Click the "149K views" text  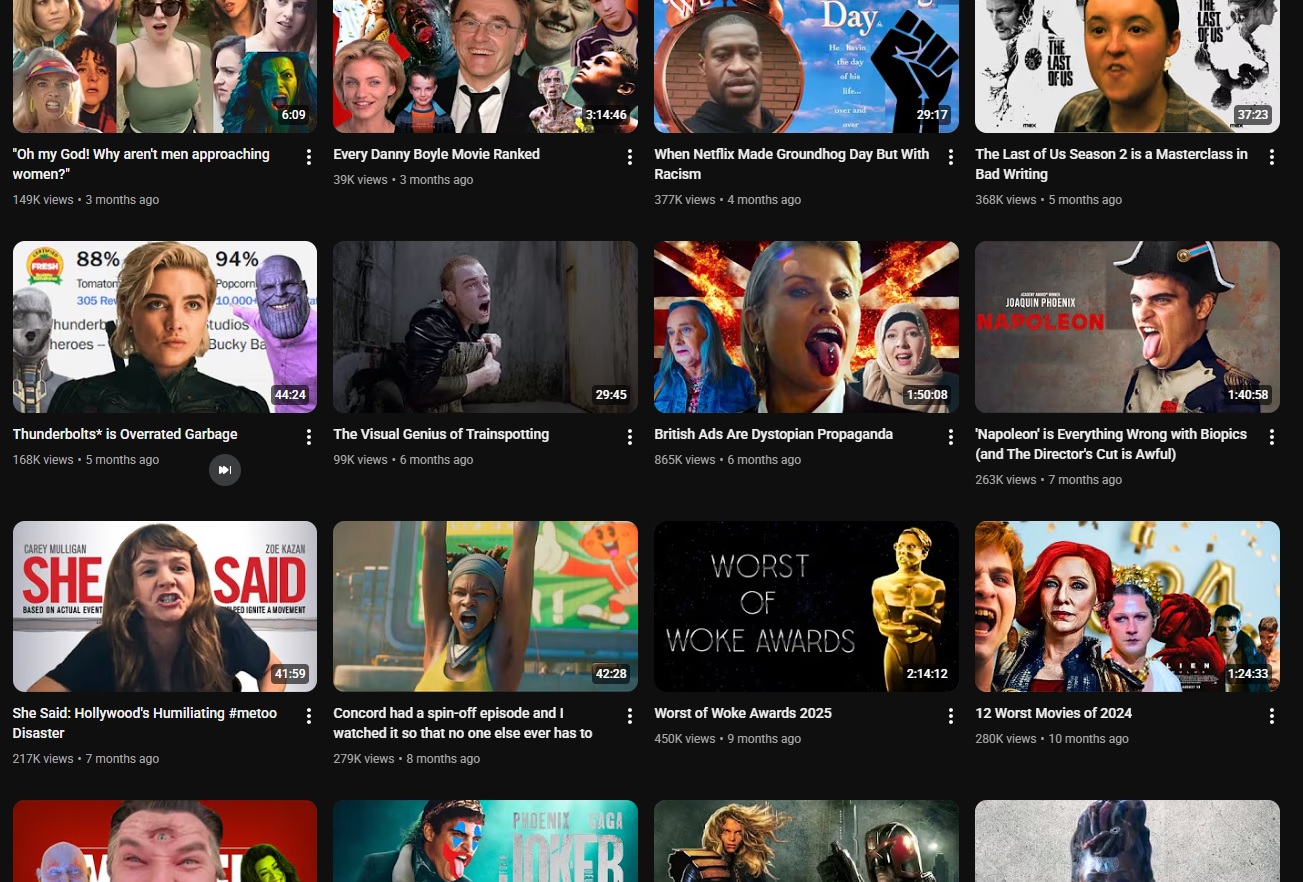pos(43,200)
